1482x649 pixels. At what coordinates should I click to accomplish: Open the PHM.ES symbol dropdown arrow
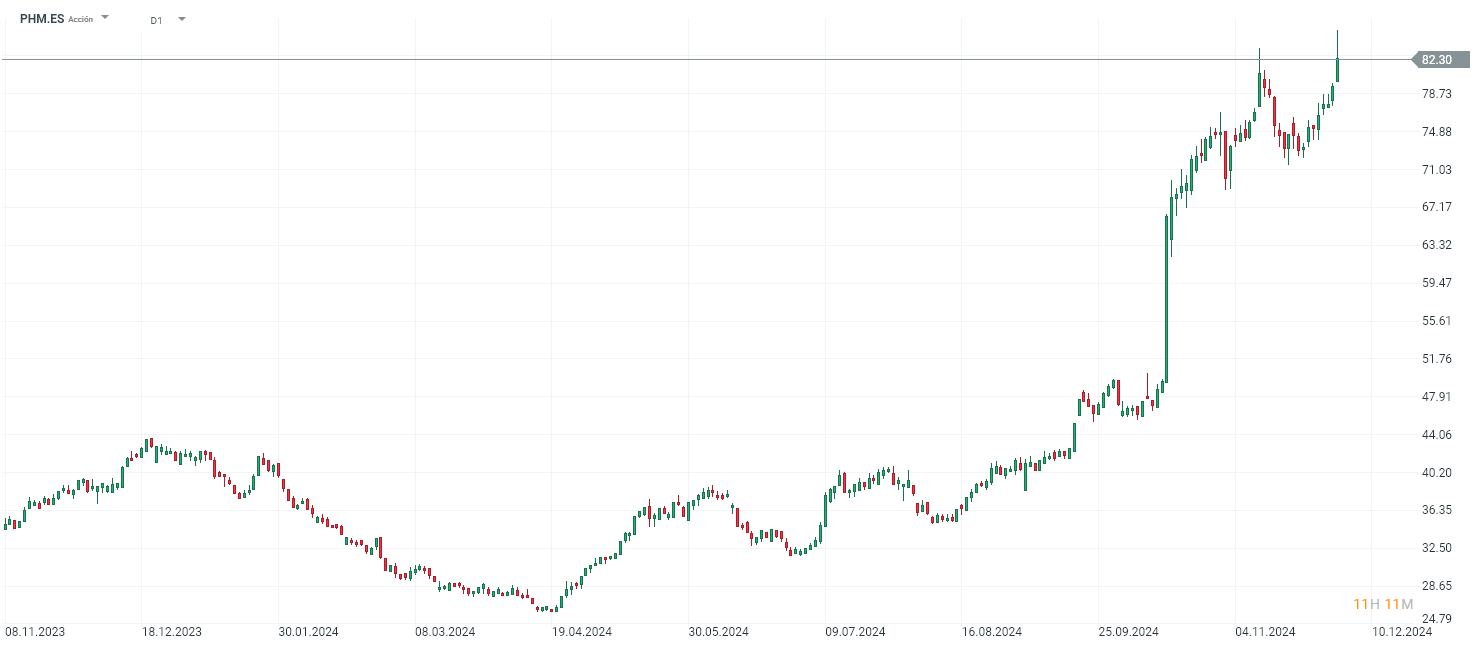tap(105, 18)
